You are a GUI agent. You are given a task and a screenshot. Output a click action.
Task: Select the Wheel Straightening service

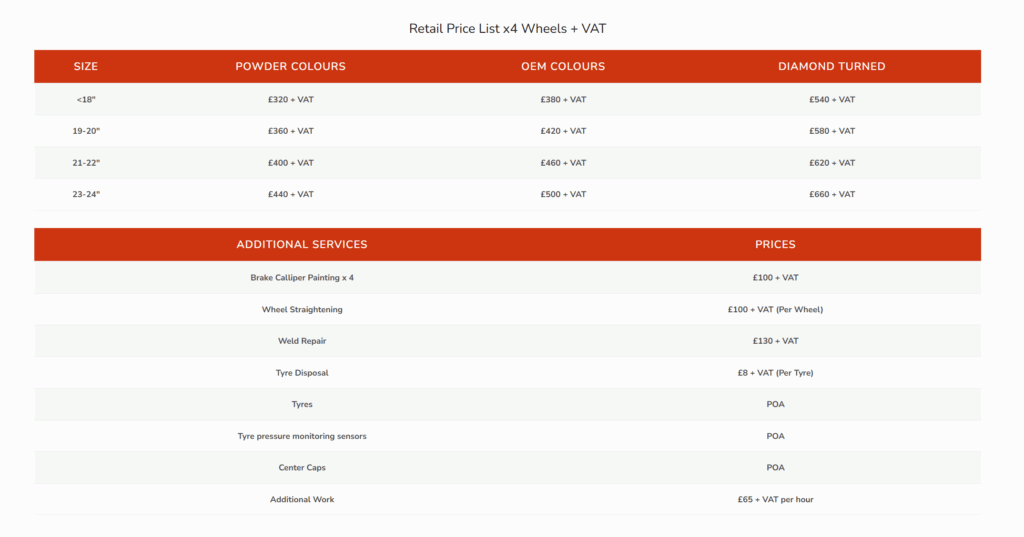tap(301, 309)
